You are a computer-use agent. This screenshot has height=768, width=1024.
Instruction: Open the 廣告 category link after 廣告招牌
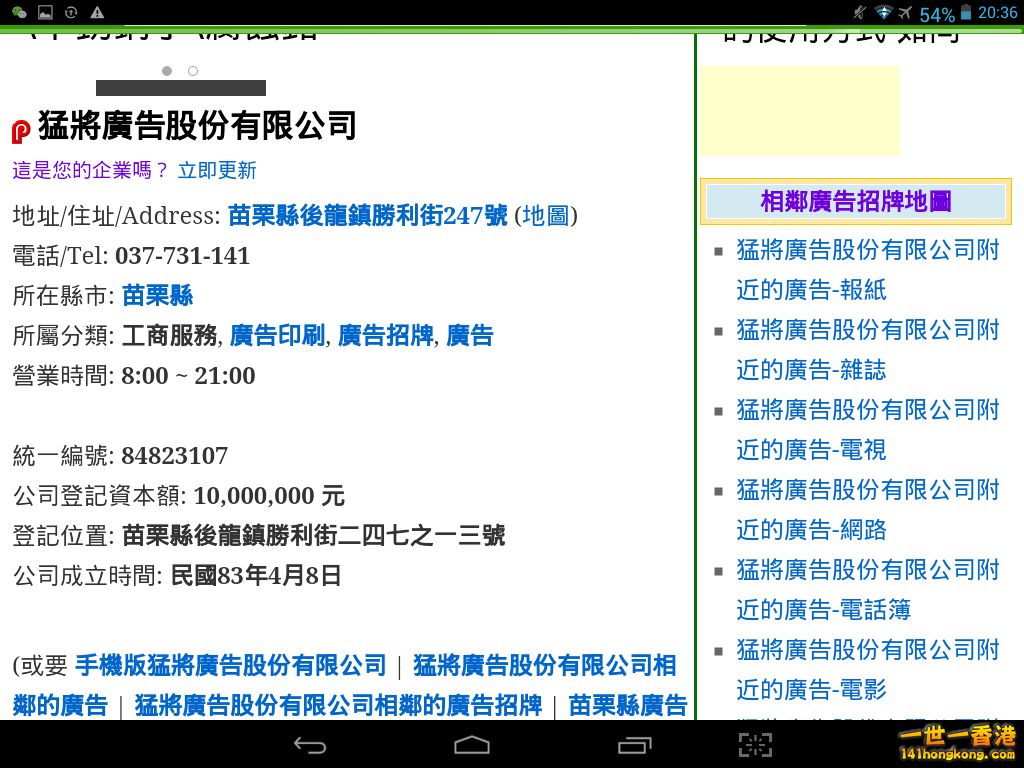470,336
